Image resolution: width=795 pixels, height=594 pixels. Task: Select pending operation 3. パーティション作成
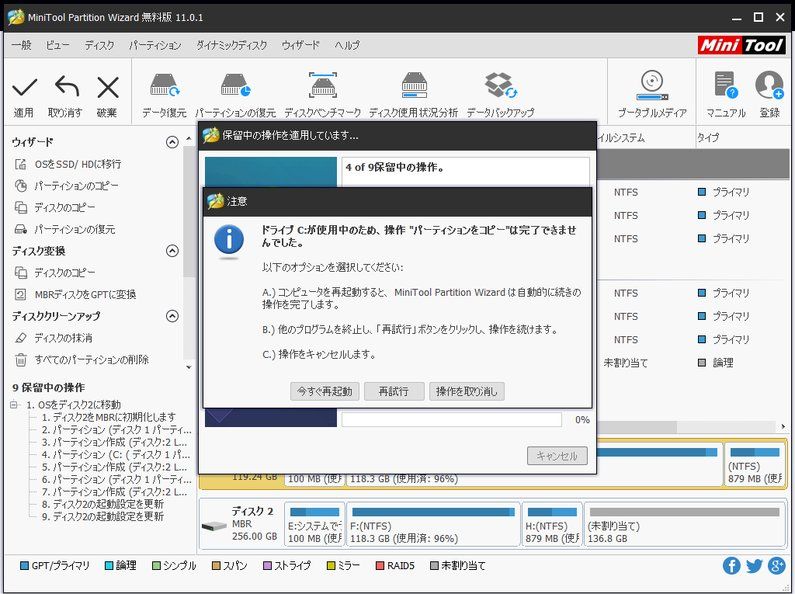click(115, 442)
